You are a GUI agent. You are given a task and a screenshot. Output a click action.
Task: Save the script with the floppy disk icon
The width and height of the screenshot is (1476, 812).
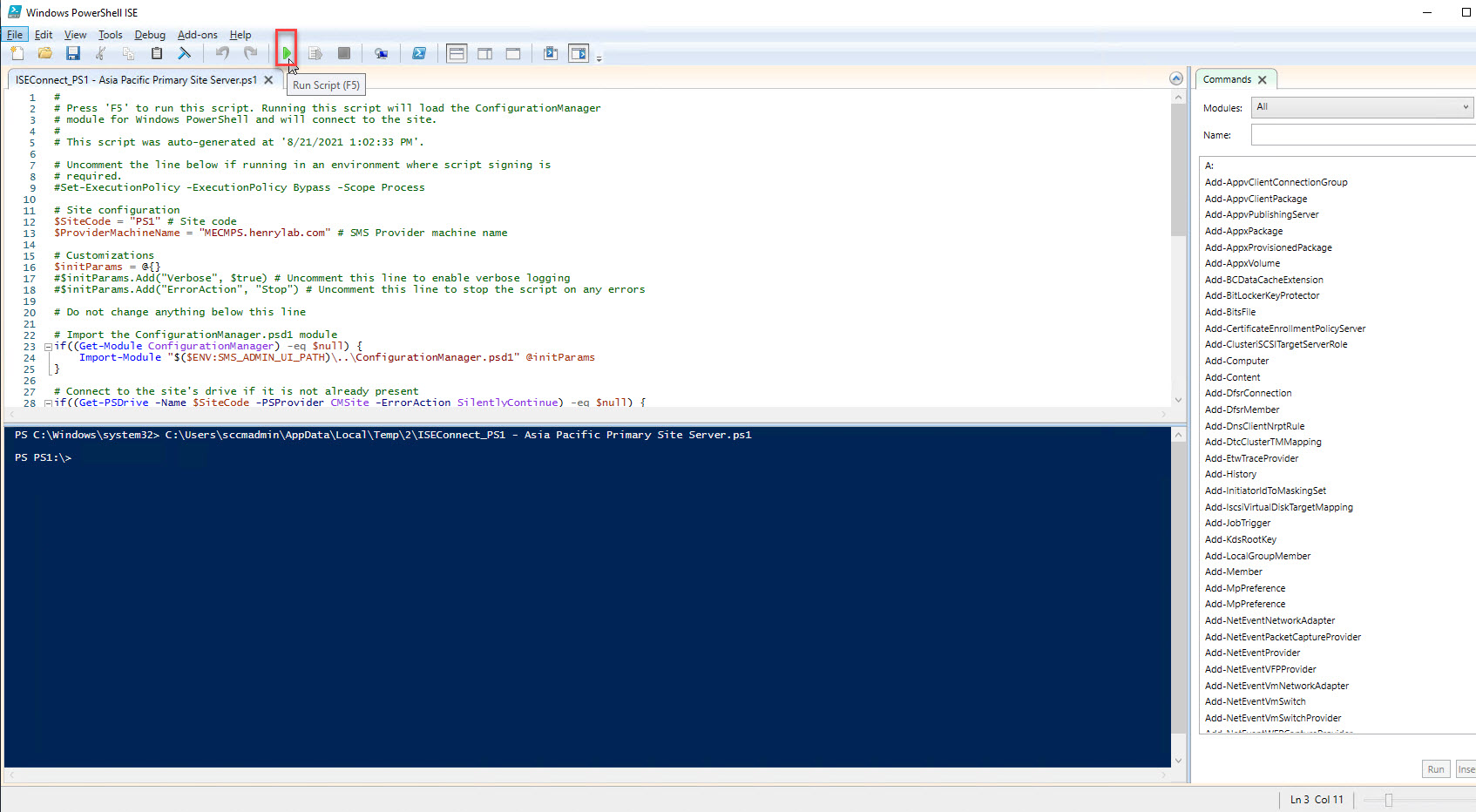pyautogui.click(x=73, y=53)
